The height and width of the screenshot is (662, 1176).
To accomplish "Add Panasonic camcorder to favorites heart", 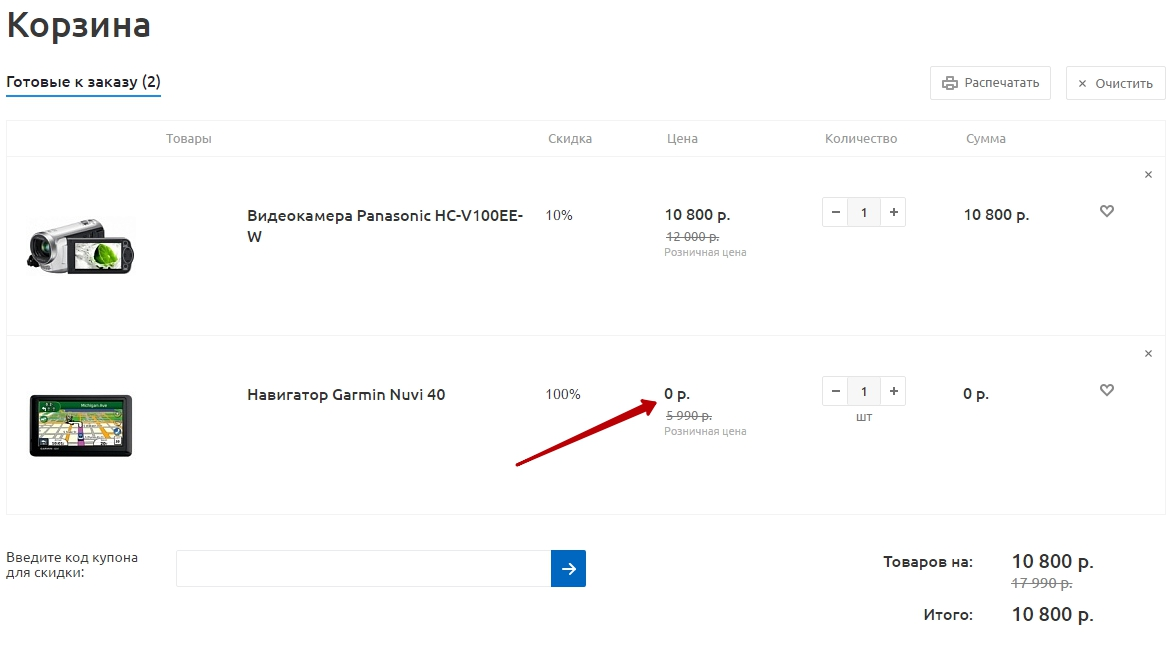I will pyautogui.click(x=1107, y=211).
